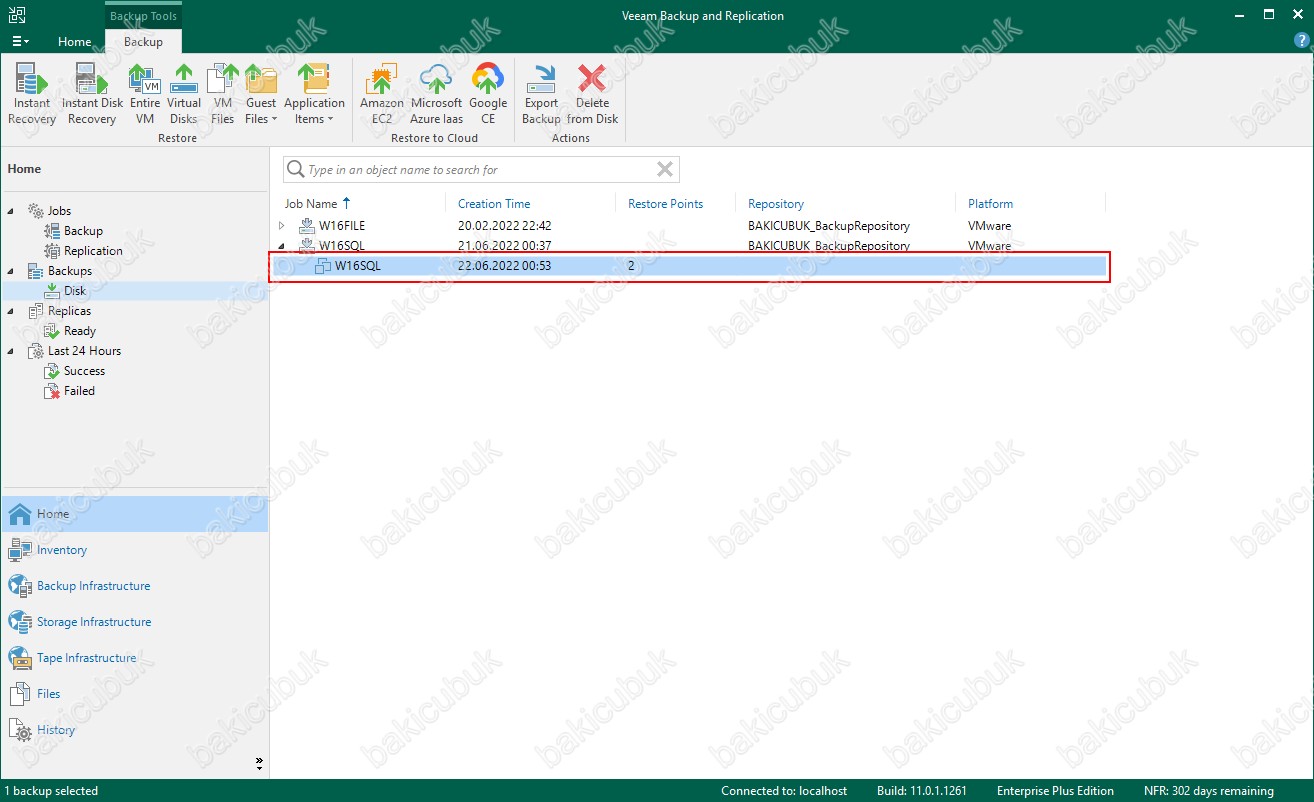Clear the search box with X
The image size is (1314, 802).
665,170
